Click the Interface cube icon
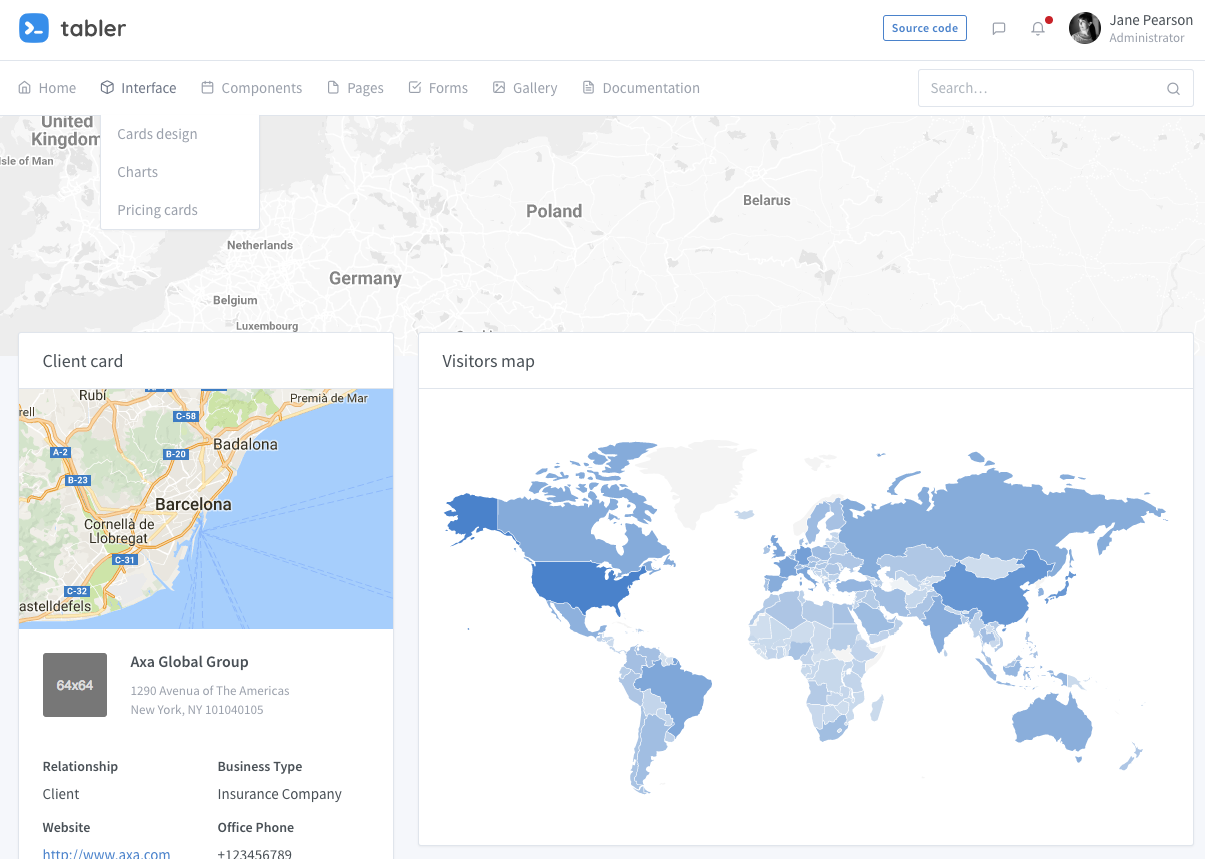This screenshot has width=1205, height=859. point(107,87)
